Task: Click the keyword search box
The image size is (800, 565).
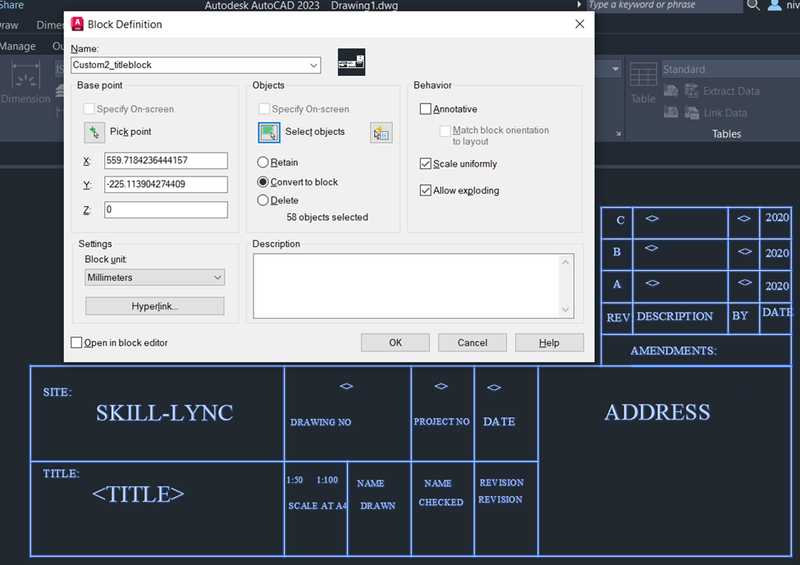Action: point(663,5)
